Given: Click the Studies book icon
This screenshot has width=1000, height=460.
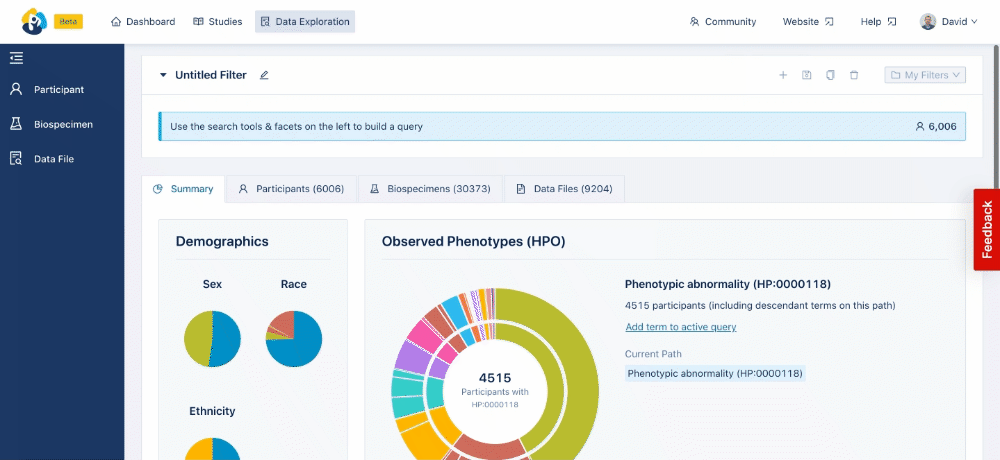Looking at the screenshot, I should [x=198, y=22].
